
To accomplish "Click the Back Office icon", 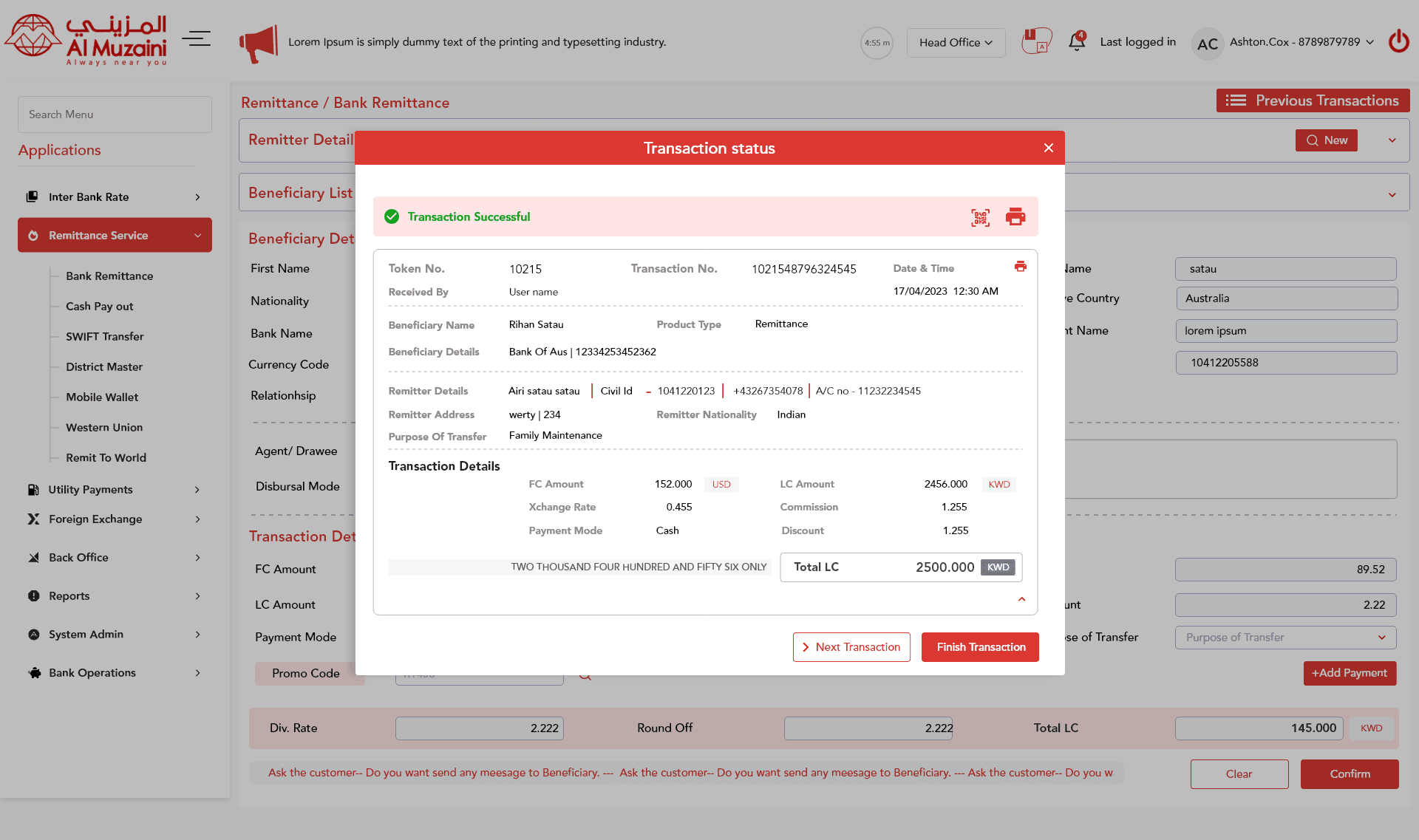I will click(x=33, y=557).
